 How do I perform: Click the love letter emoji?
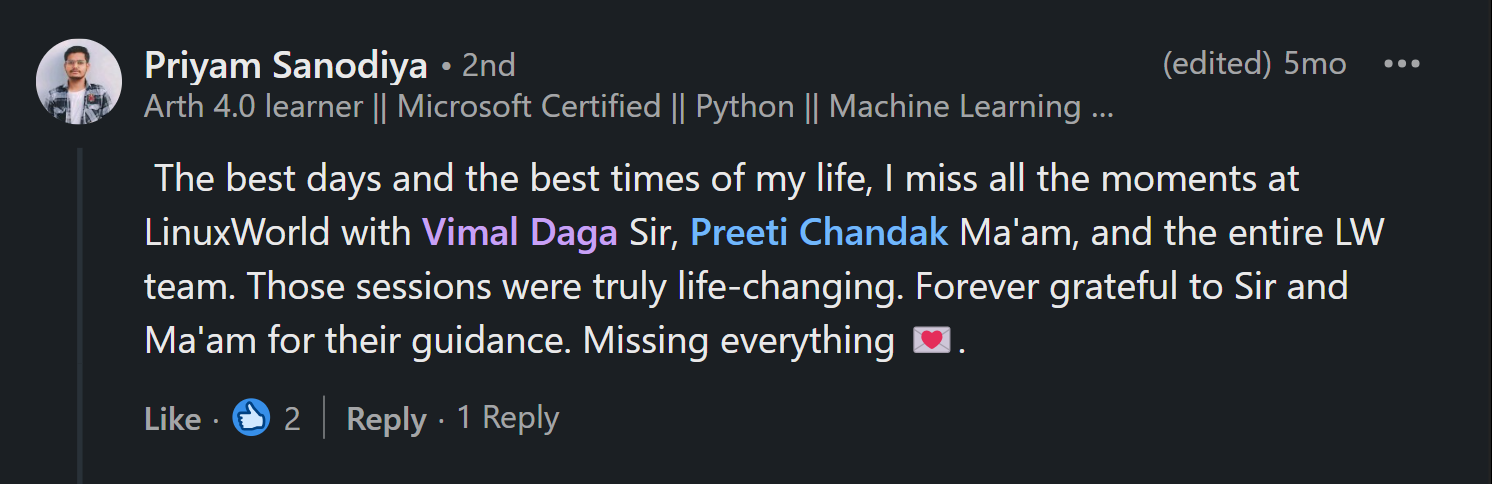coord(931,341)
